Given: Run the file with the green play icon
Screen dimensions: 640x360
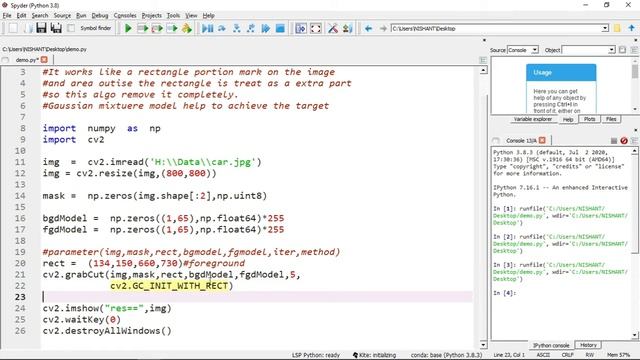Looking at the screenshot, I should point(128,28).
